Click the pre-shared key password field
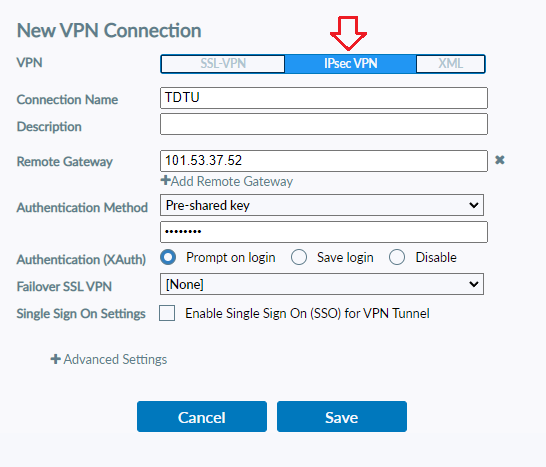The height and width of the screenshot is (467, 546). pos(324,232)
